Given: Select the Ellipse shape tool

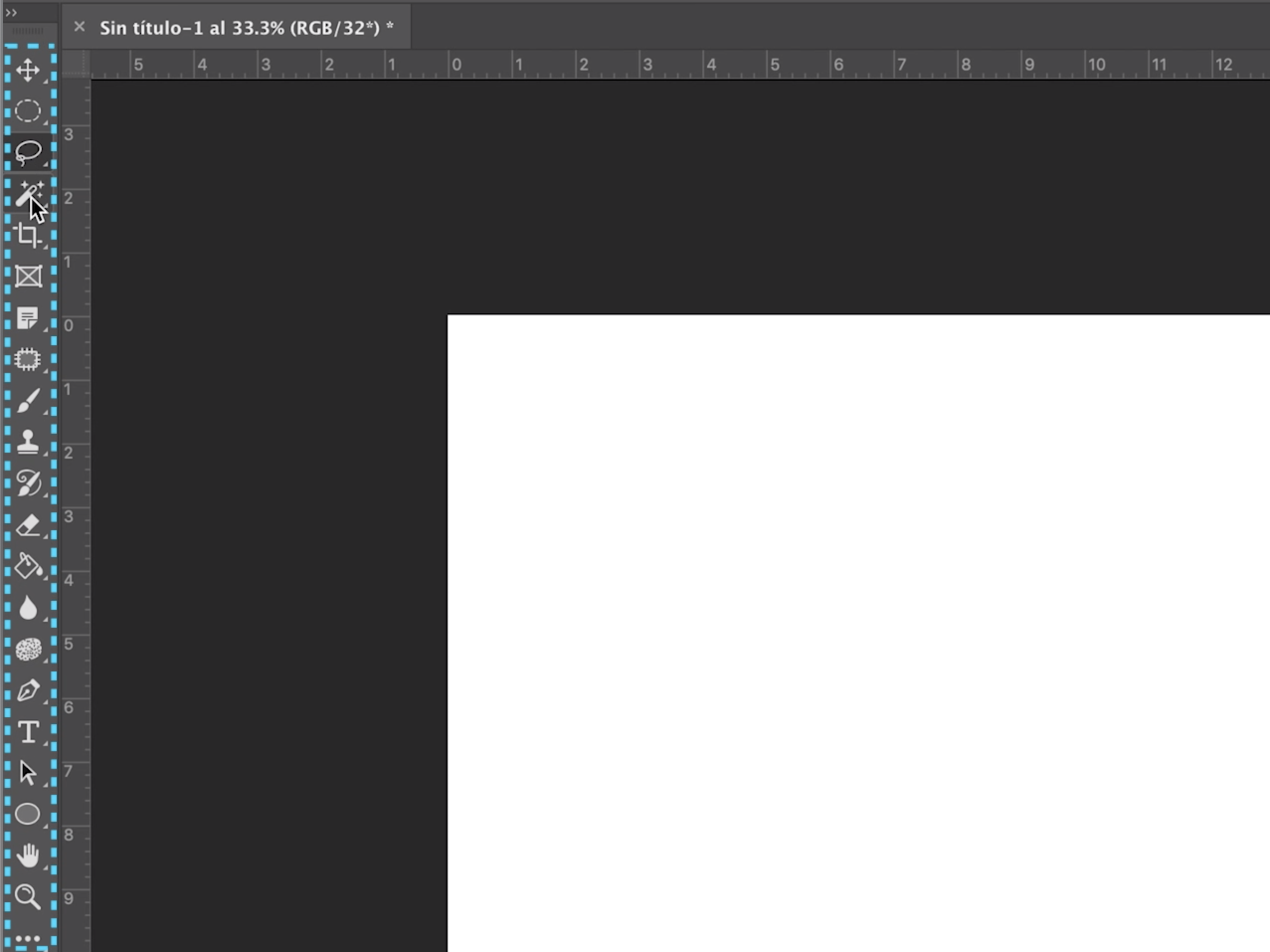Looking at the screenshot, I should pyautogui.click(x=27, y=814).
